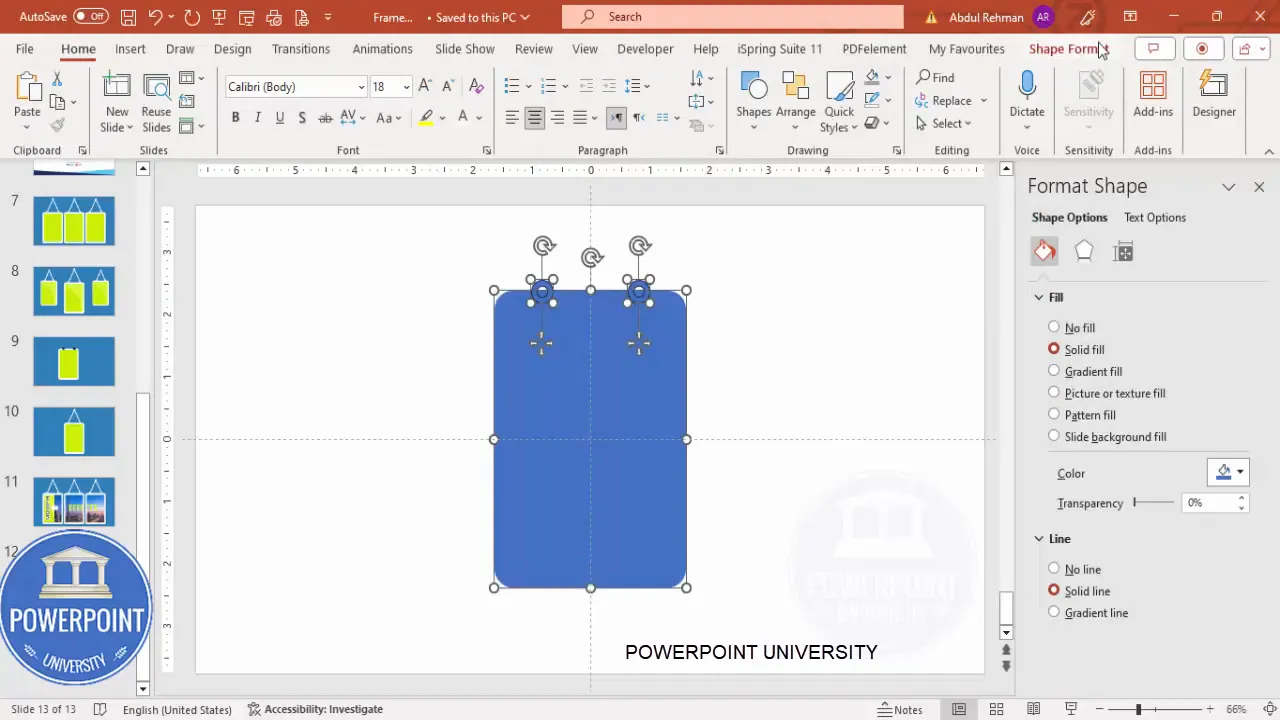Open the font size dropdown
The width and height of the screenshot is (1280, 720).
point(404,86)
